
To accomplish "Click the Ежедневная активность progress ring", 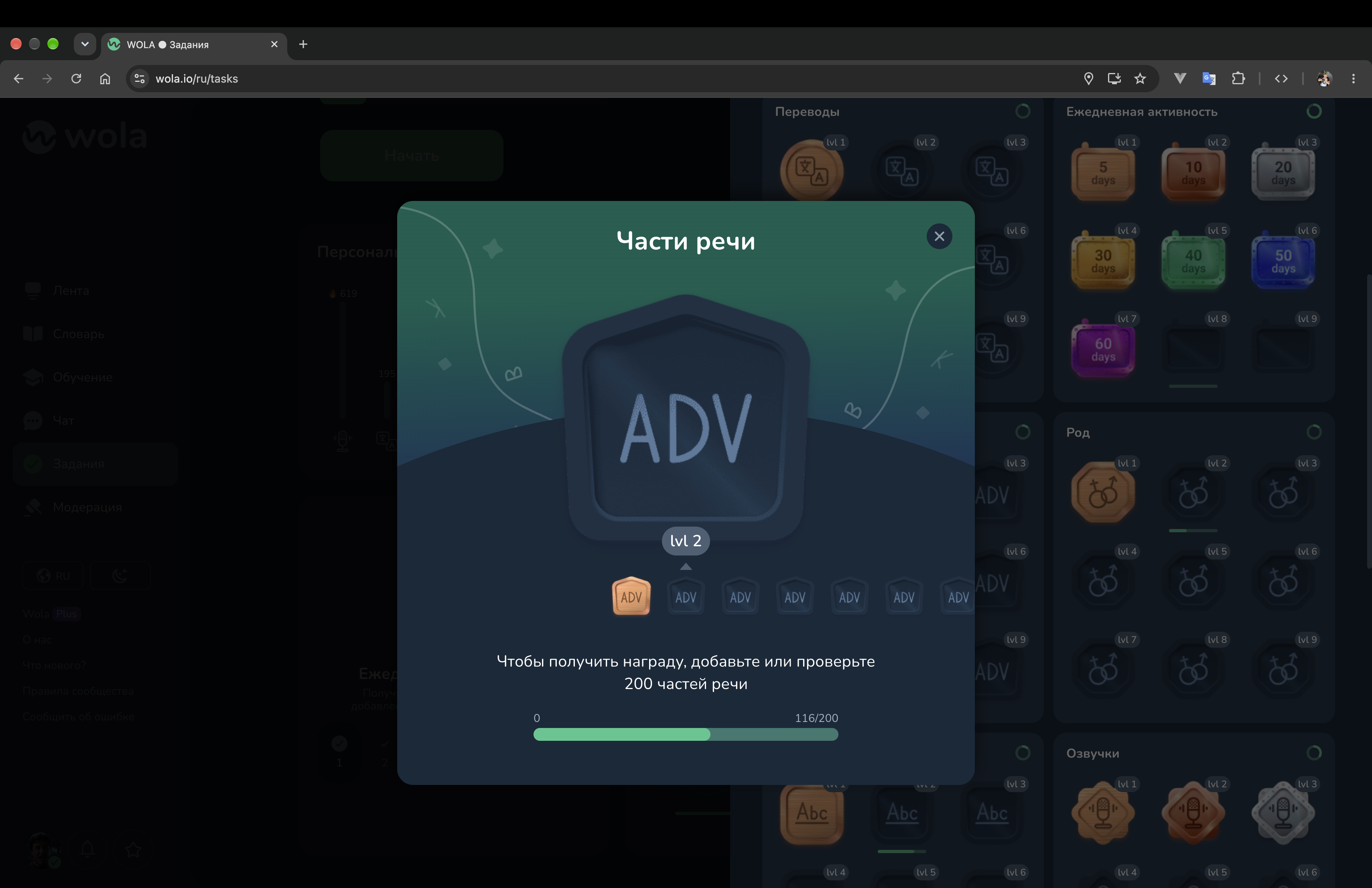I will (x=1314, y=111).
